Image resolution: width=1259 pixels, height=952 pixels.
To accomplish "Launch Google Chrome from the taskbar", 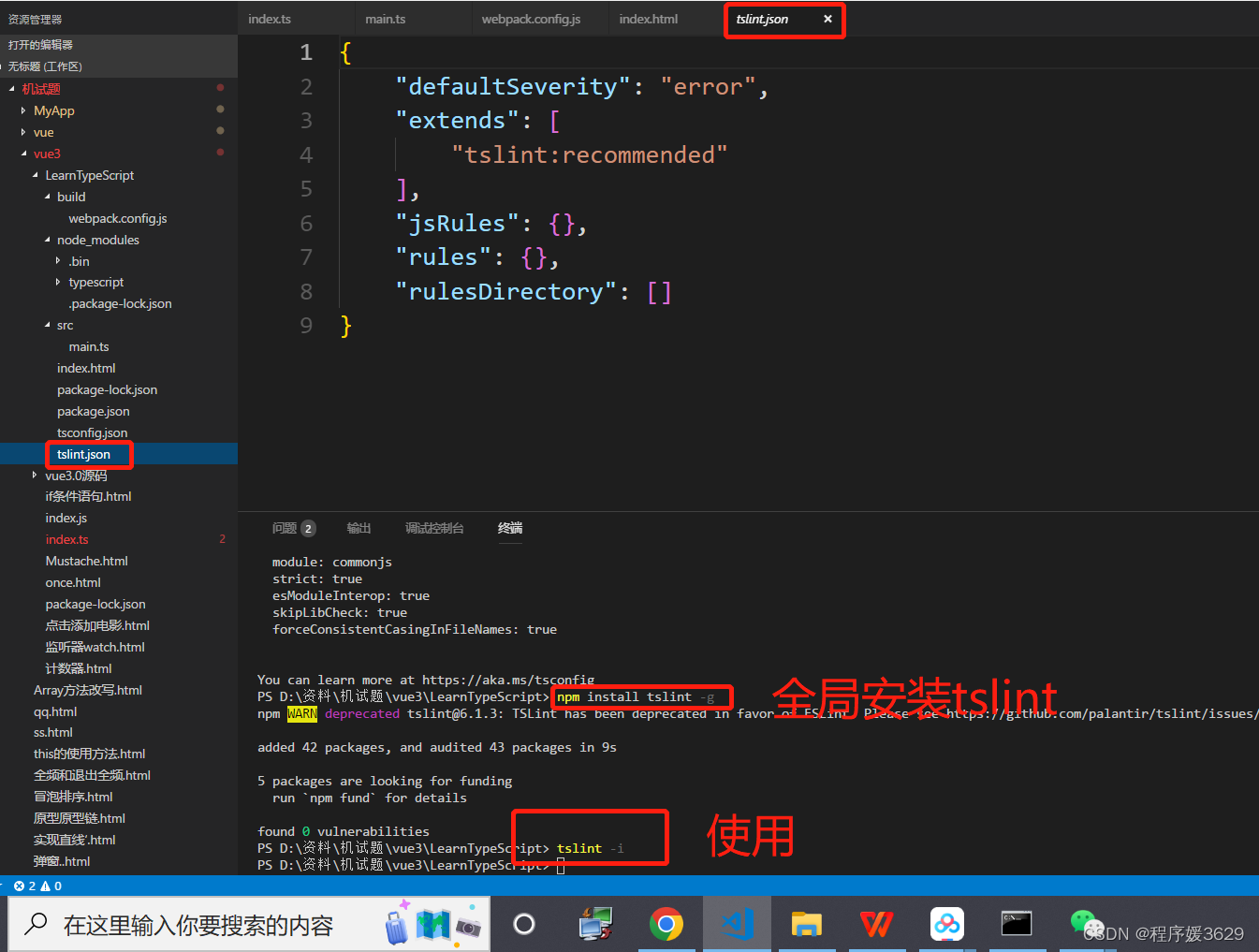I will 666,924.
